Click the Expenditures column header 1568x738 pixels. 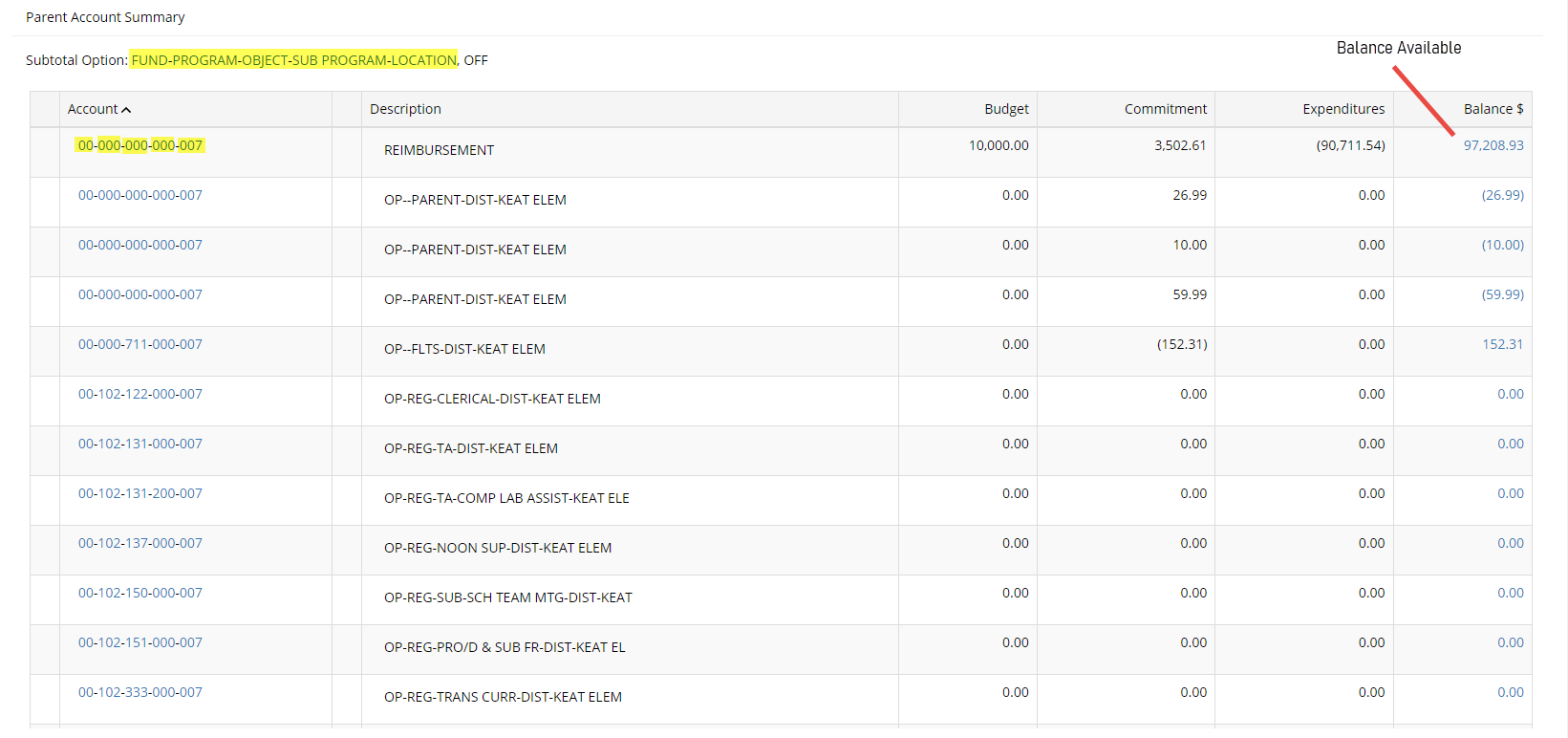pyautogui.click(x=1342, y=109)
